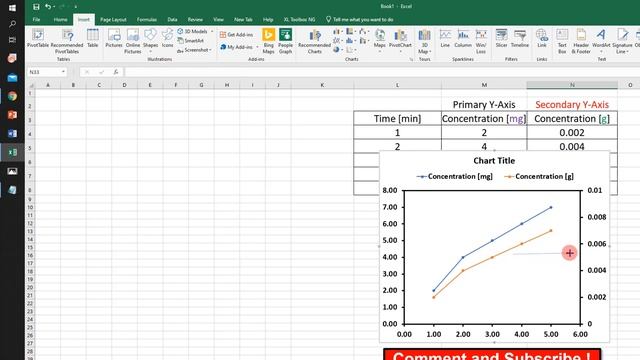This screenshot has width=640, height=360.
Task: Select the Concentration [g] legend entry
Action: (x=539, y=176)
